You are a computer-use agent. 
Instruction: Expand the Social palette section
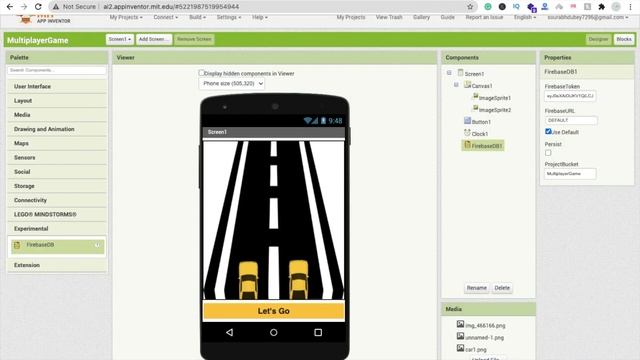57,172
